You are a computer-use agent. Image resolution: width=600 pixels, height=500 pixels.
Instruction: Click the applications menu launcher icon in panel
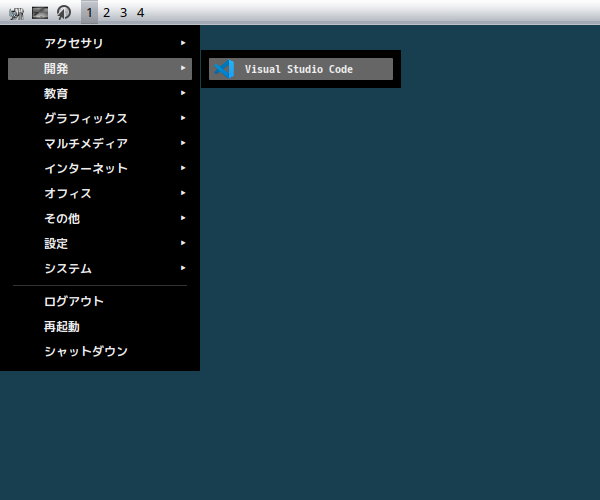16,13
